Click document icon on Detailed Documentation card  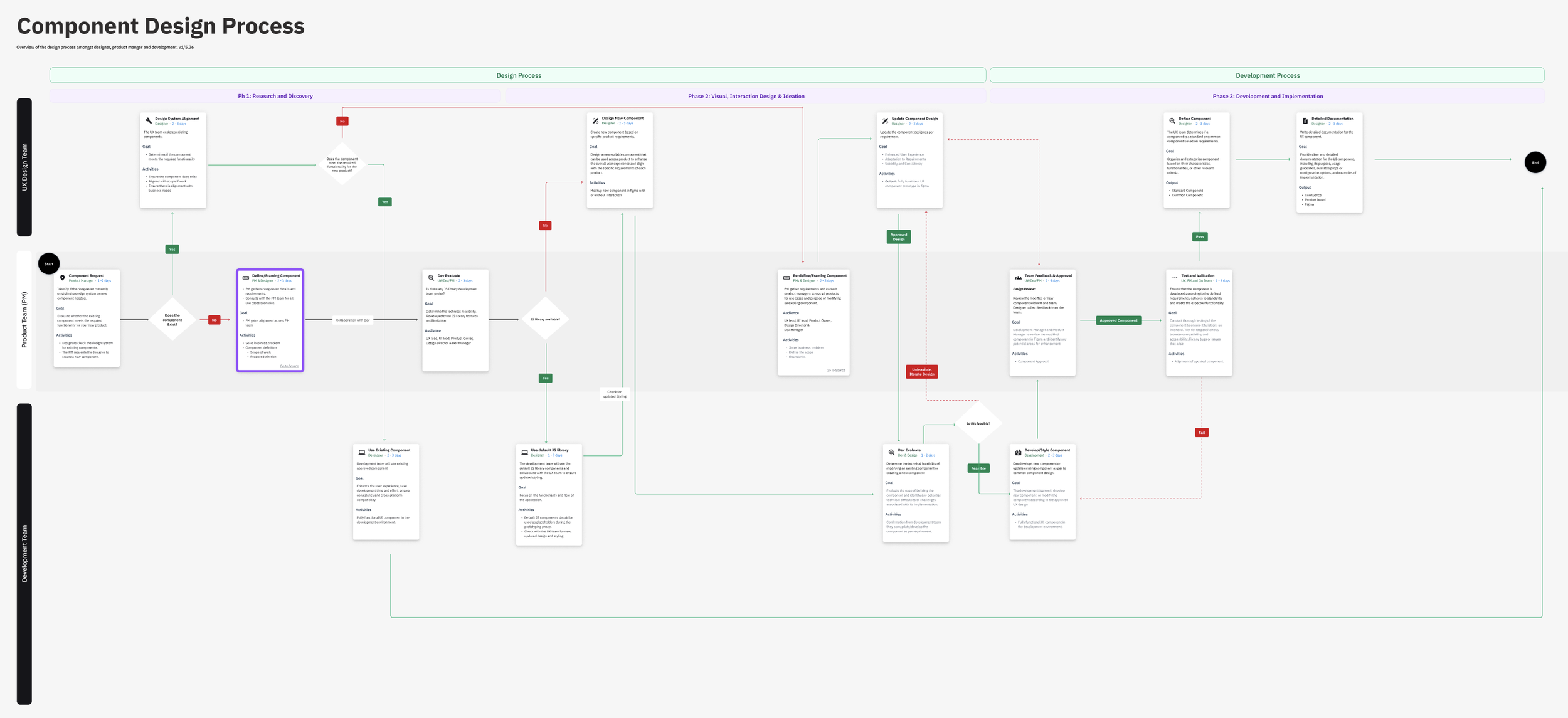pyautogui.click(x=1305, y=120)
